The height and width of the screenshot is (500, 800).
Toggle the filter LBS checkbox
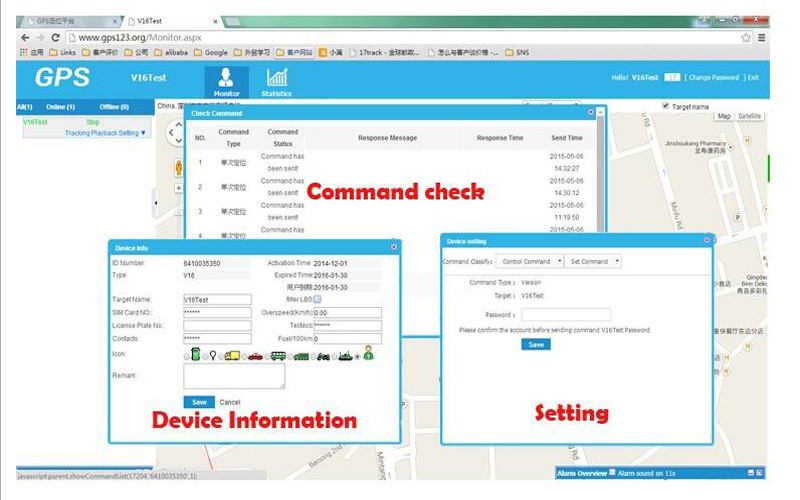(x=317, y=299)
